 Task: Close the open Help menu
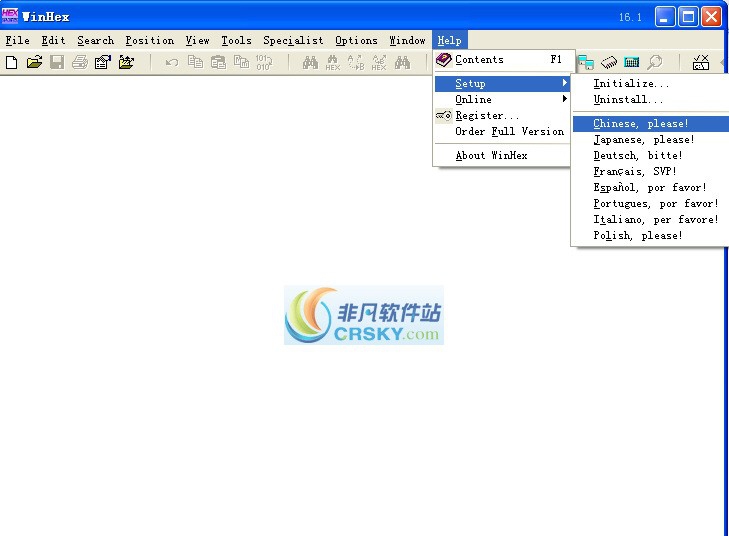coord(450,40)
